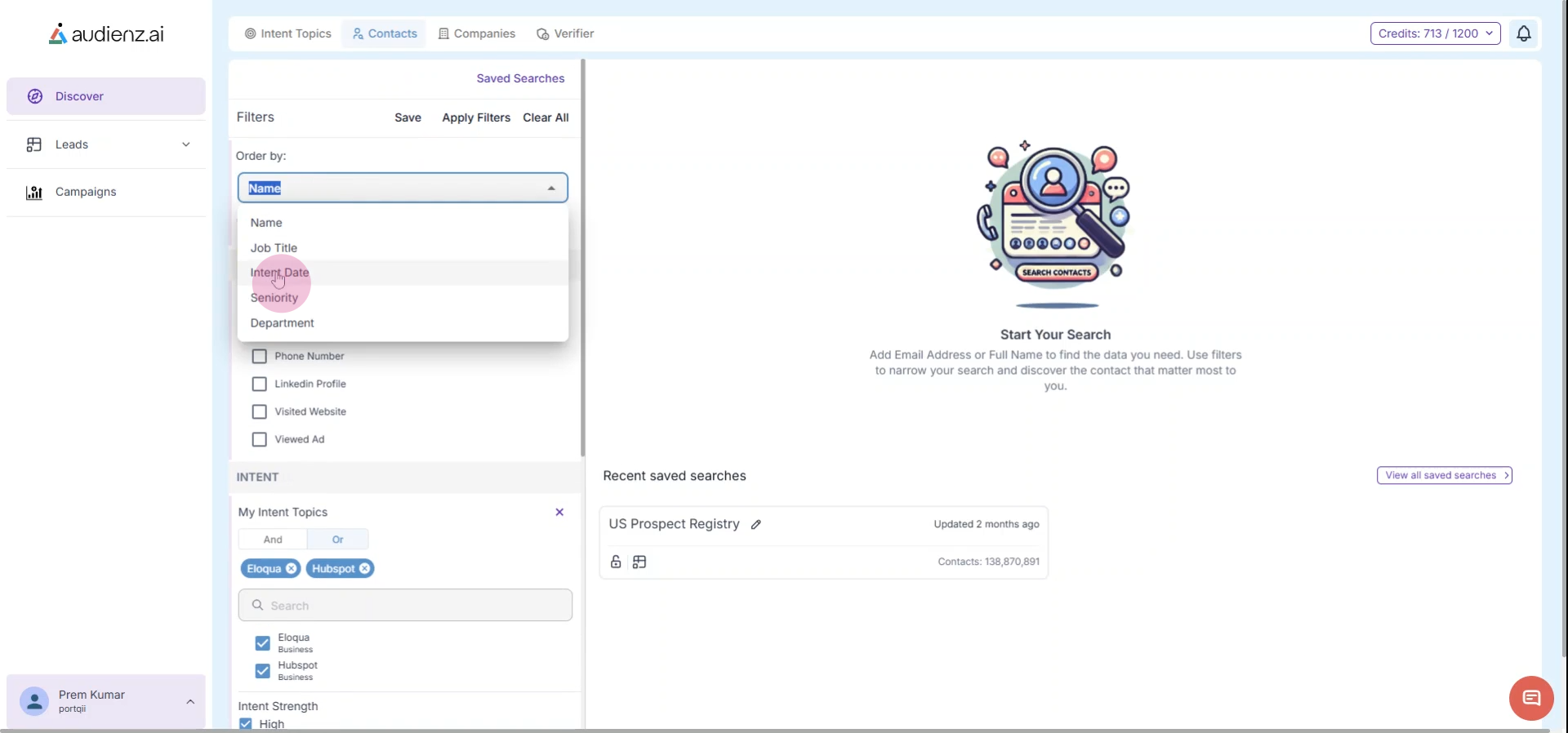Expand the Credits dropdown

tap(1435, 33)
